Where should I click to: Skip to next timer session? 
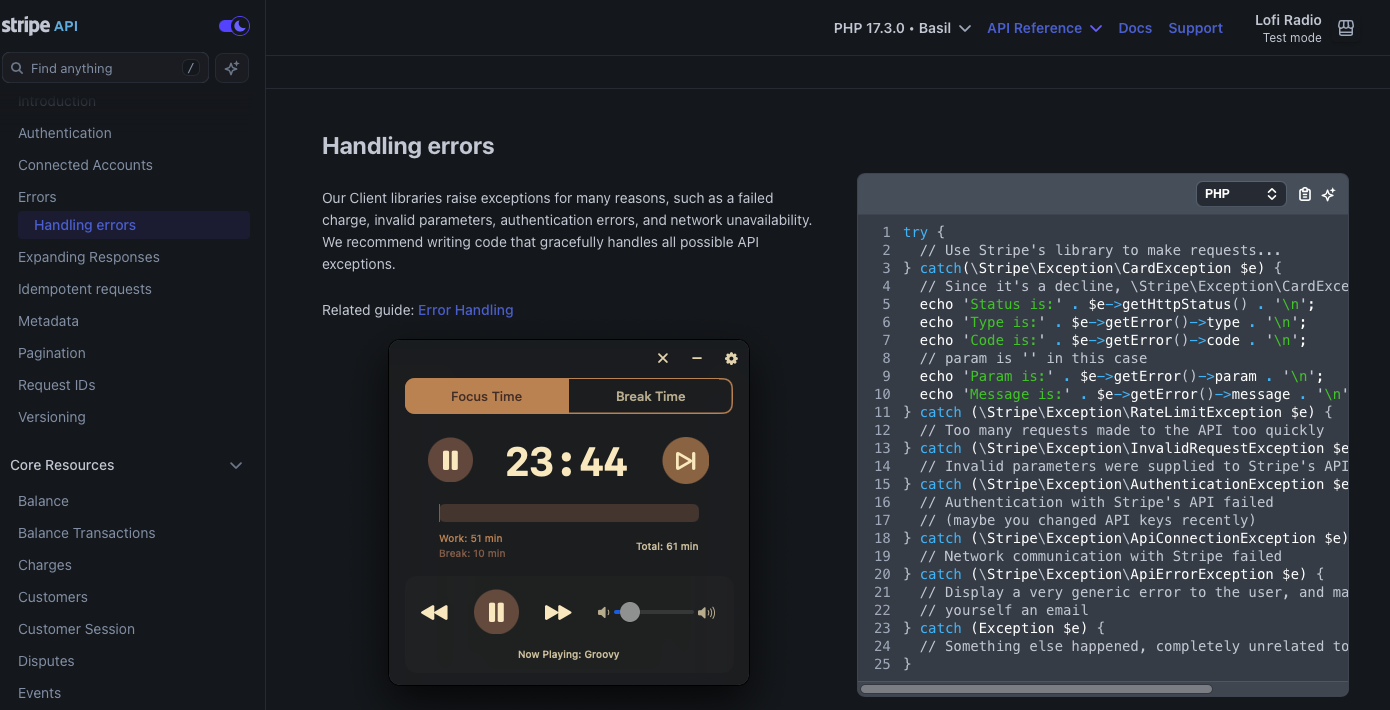(x=685, y=460)
